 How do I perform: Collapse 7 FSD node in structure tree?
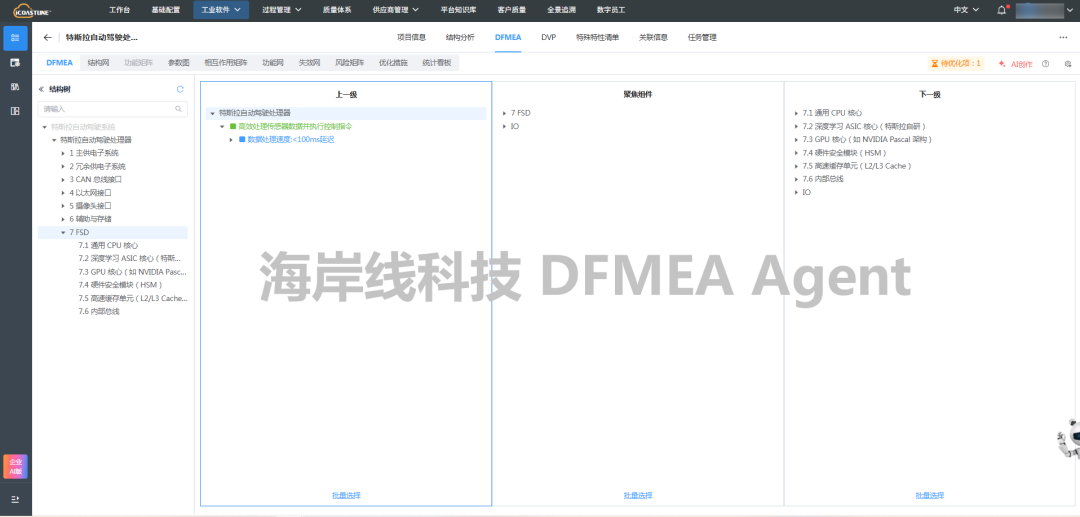coord(63,233)
